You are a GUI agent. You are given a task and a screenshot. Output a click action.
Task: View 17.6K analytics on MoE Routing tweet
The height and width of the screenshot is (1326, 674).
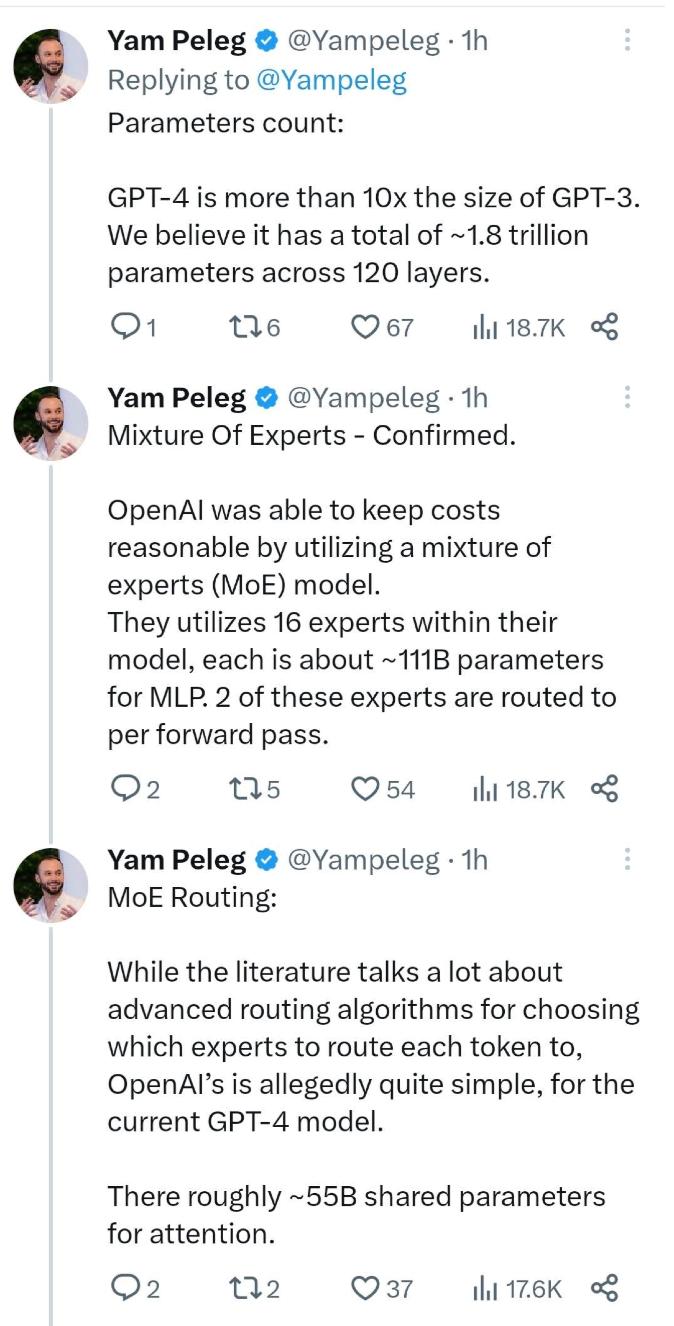519,1288
